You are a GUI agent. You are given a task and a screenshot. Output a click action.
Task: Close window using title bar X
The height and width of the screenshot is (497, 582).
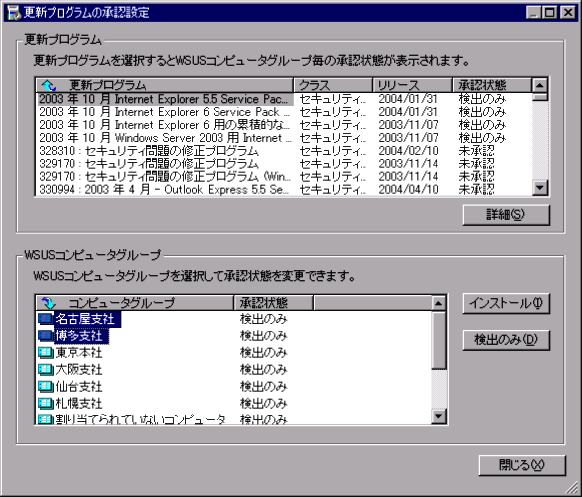[568, 13]
